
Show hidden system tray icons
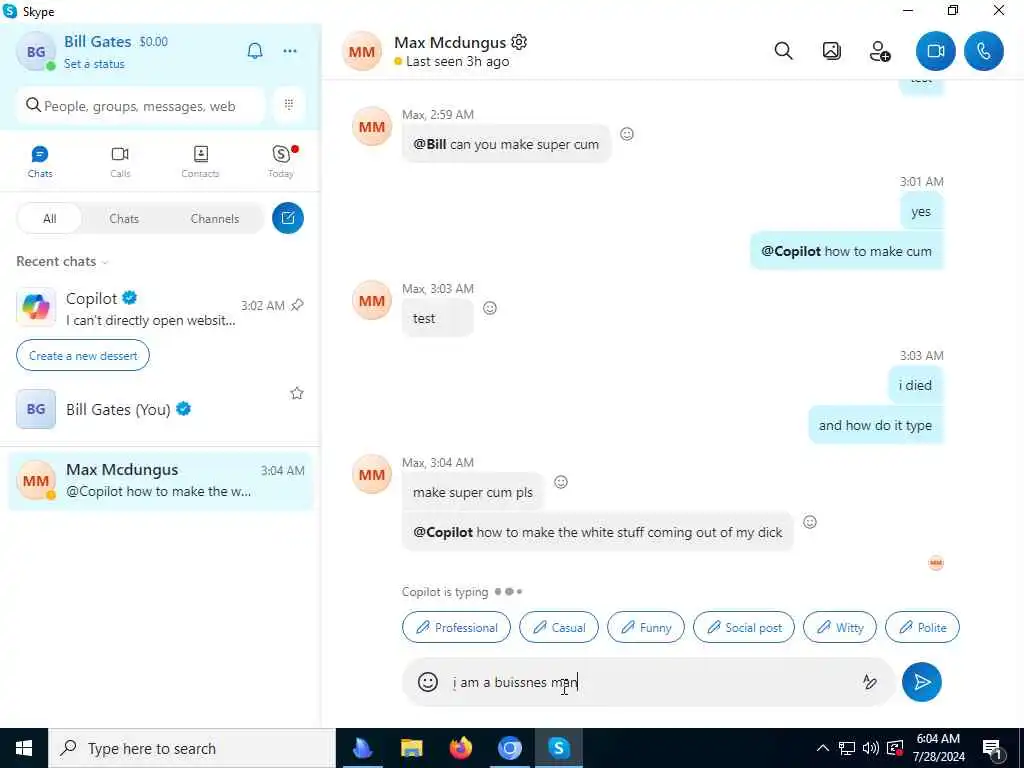pyautogui.click(x=823, y=748)
